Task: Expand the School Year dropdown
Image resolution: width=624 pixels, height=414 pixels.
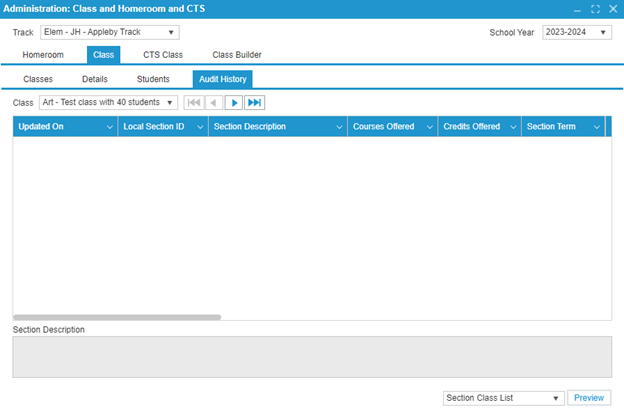Action: tap(603, 32)
